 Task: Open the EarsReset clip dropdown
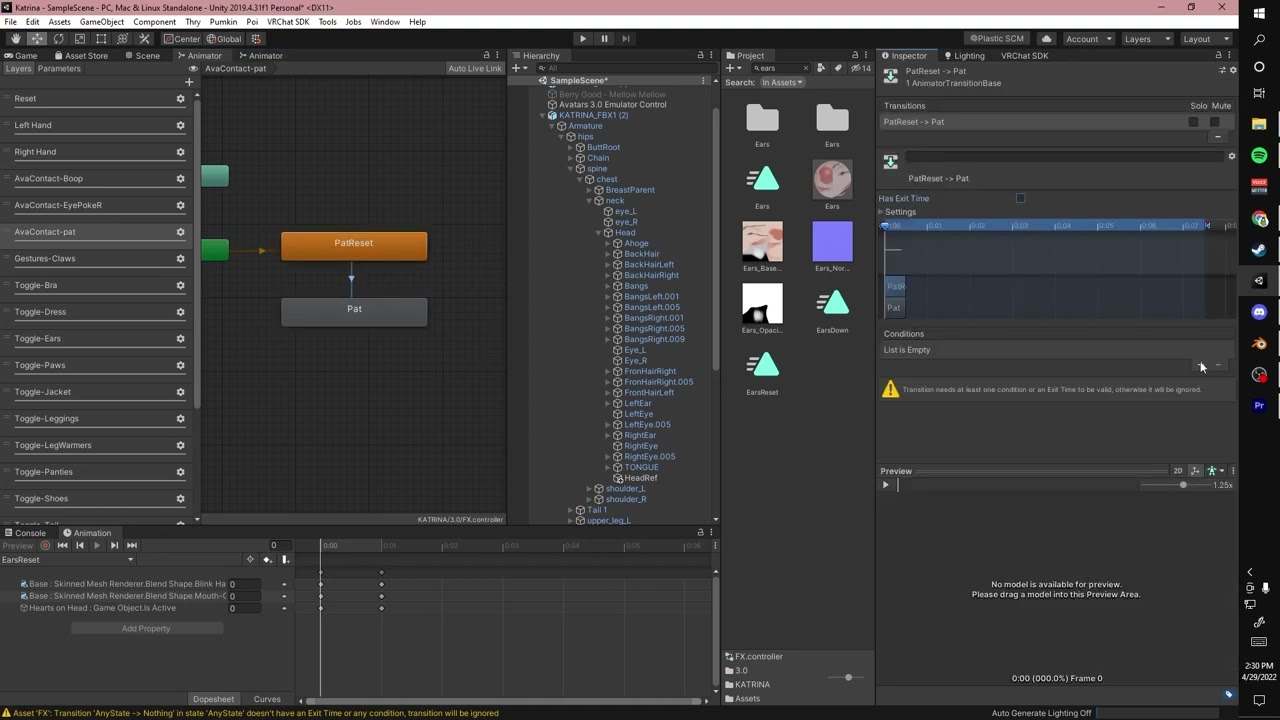click(68, 560)
